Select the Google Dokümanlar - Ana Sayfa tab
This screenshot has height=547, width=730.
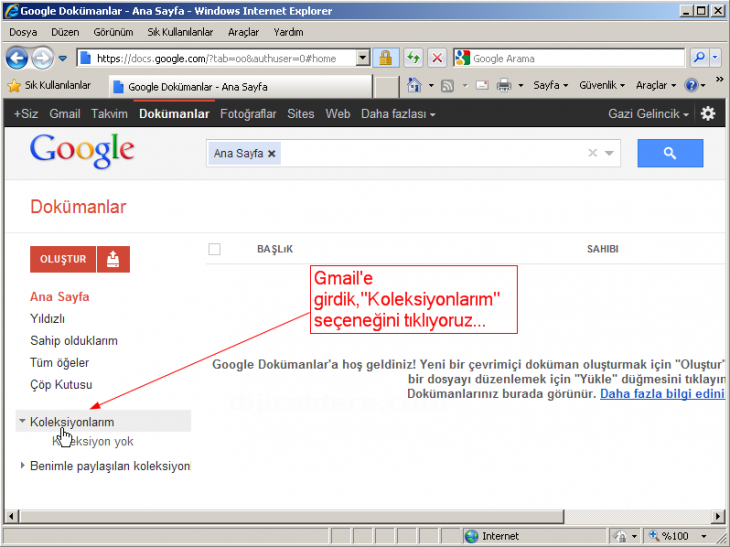click(241, 87)
